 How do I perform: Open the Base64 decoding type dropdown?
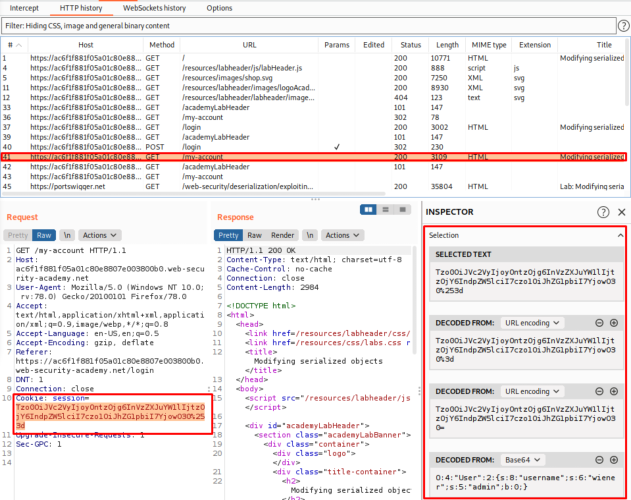point(522,458)
